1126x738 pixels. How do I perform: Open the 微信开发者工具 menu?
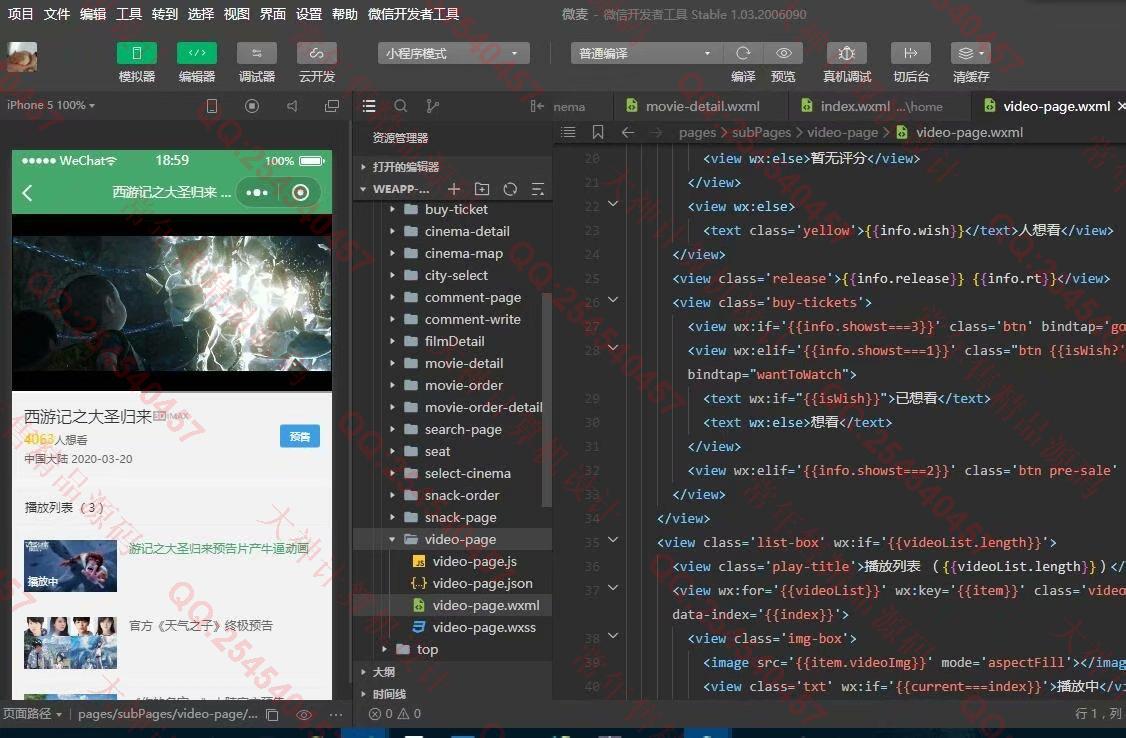[x=413, y=14]
